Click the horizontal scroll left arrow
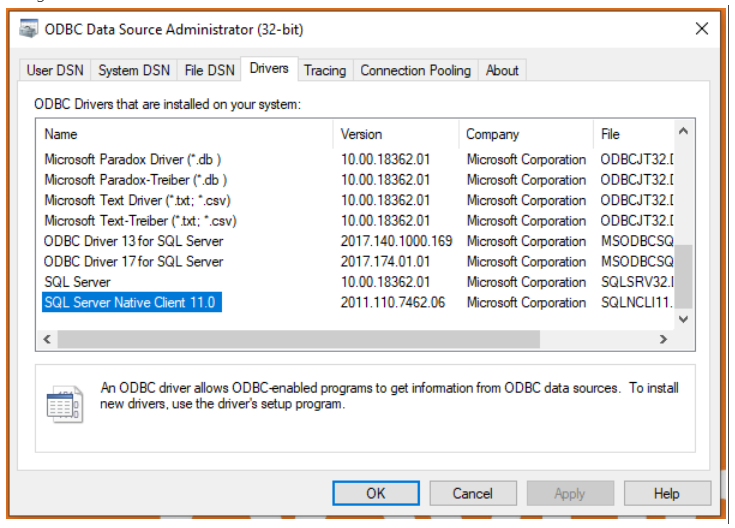Image resolution: width=735 pixels, height=528 pixels. (x=47, y=339)
